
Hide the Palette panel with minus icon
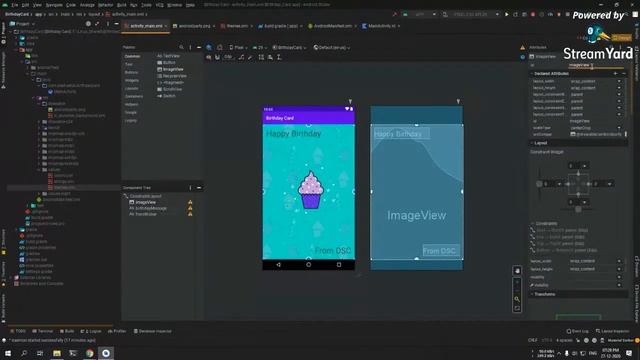pyautogui.click(x=199, y=47)
